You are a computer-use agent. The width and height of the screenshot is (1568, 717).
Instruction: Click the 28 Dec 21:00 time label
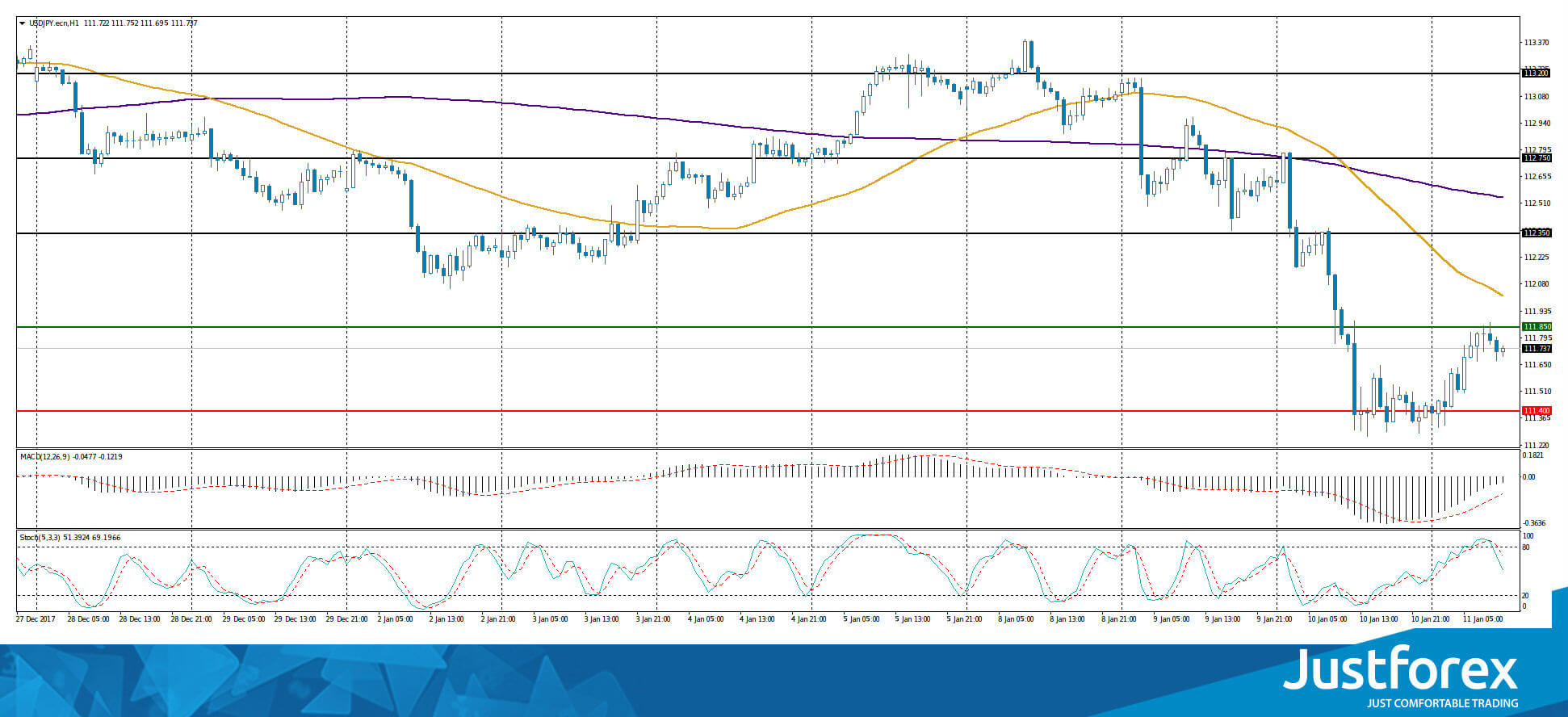click(x=191, y=619)
